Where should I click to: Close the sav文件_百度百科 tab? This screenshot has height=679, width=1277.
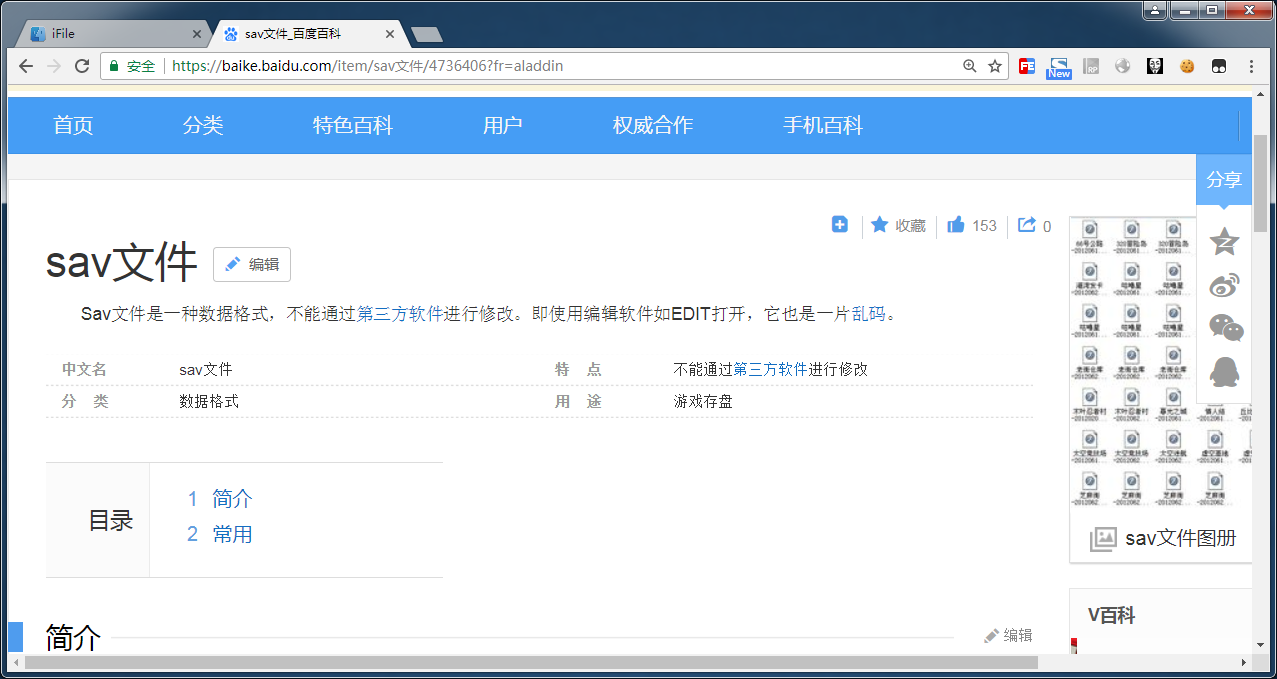pyautogui.click(x=390, y=34)
